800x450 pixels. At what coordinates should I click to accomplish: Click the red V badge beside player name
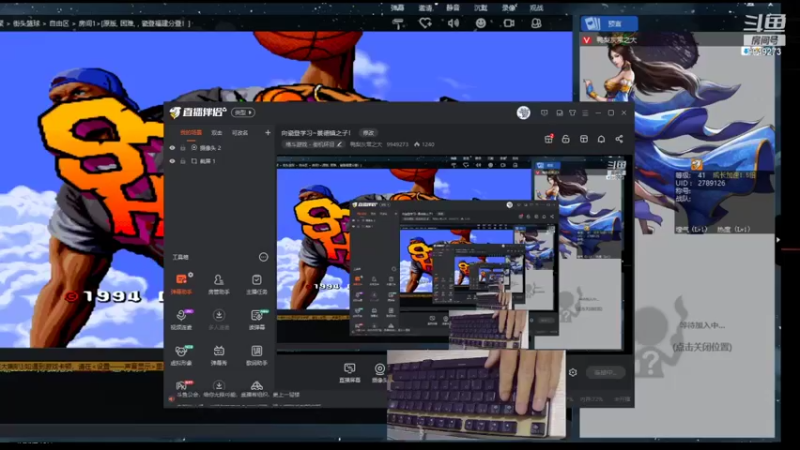tap(587, 40)
